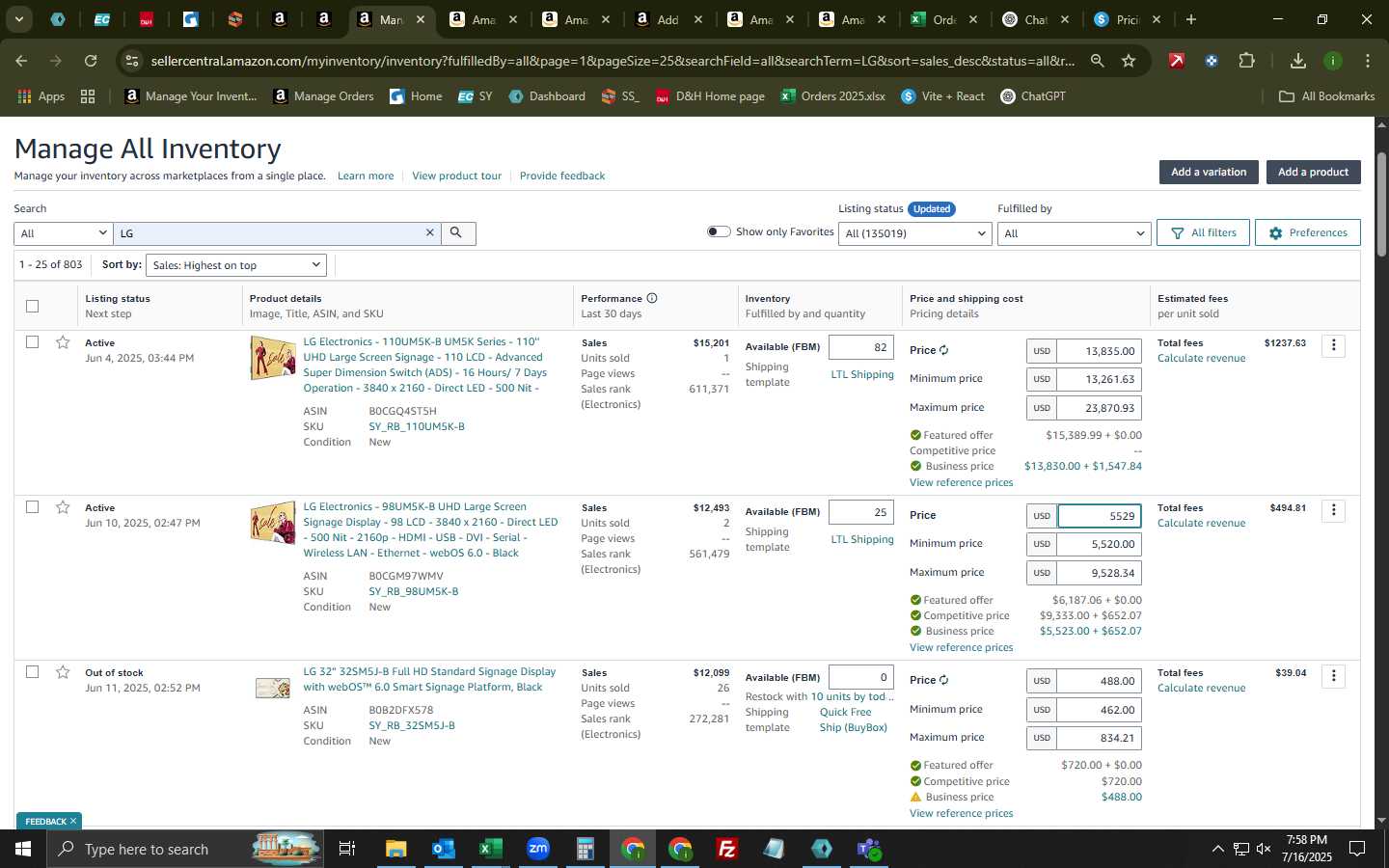Check the box for the 110UM5K-B listing
This screenshot has height=868, width=1389.
(33, 342)
